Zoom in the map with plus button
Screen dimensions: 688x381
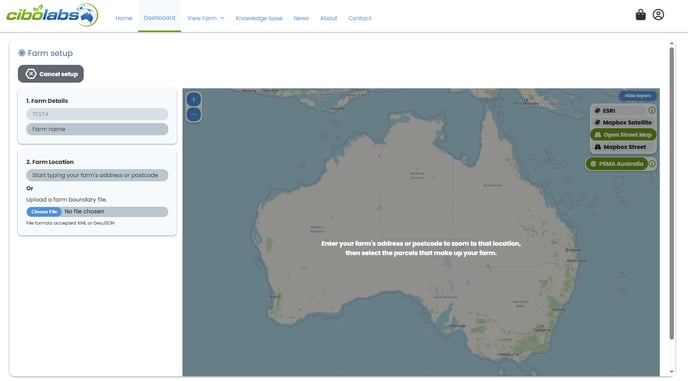[x=194, y=99]
